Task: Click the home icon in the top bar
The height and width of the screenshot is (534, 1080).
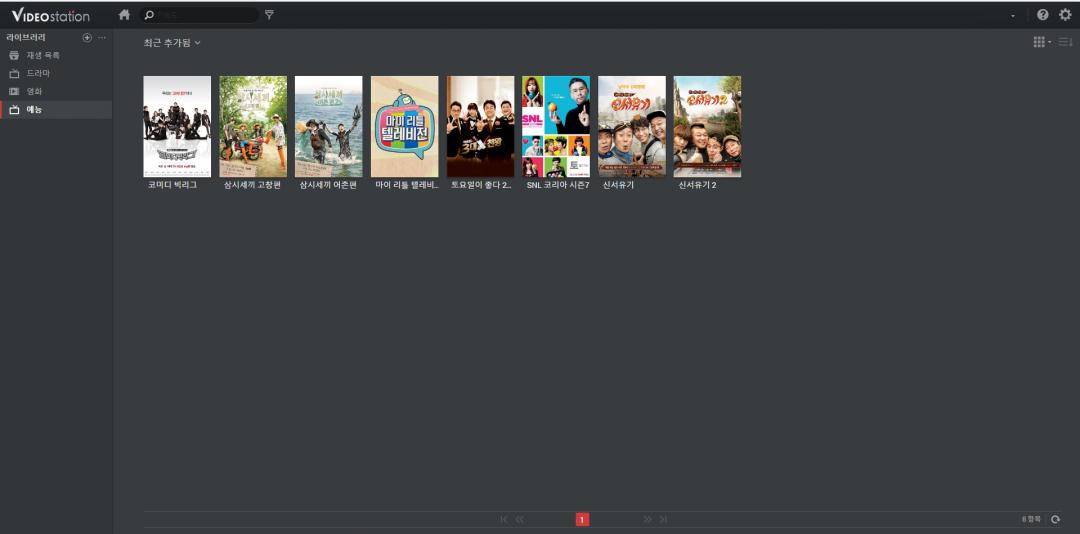Action: [x=124, y=15]
